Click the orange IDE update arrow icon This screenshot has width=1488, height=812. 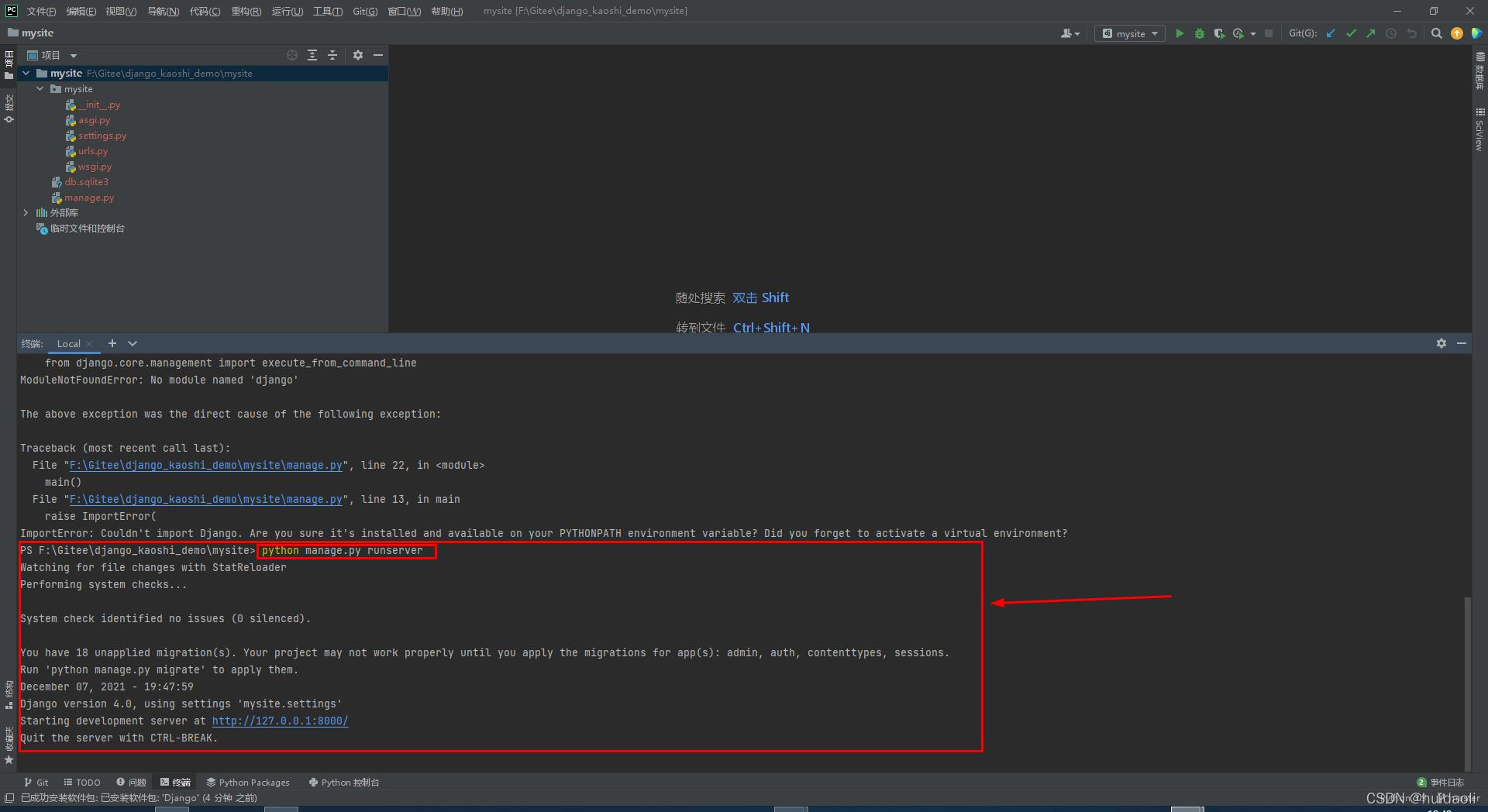1457,33
